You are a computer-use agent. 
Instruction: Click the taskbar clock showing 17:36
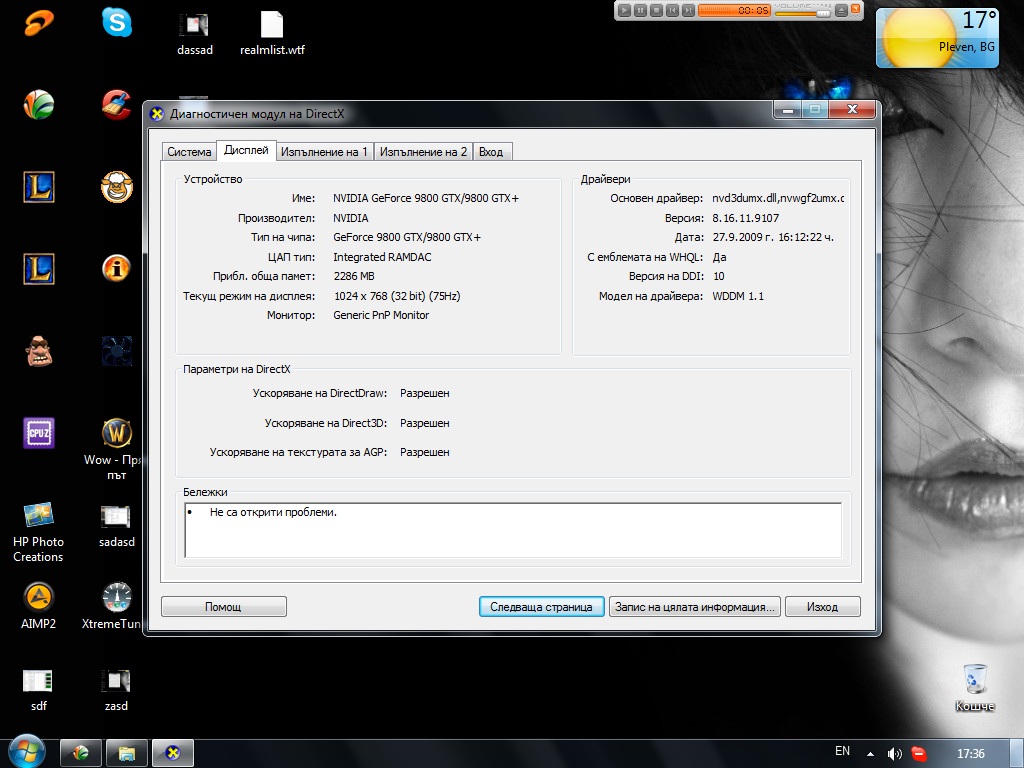tap(970, 754)
